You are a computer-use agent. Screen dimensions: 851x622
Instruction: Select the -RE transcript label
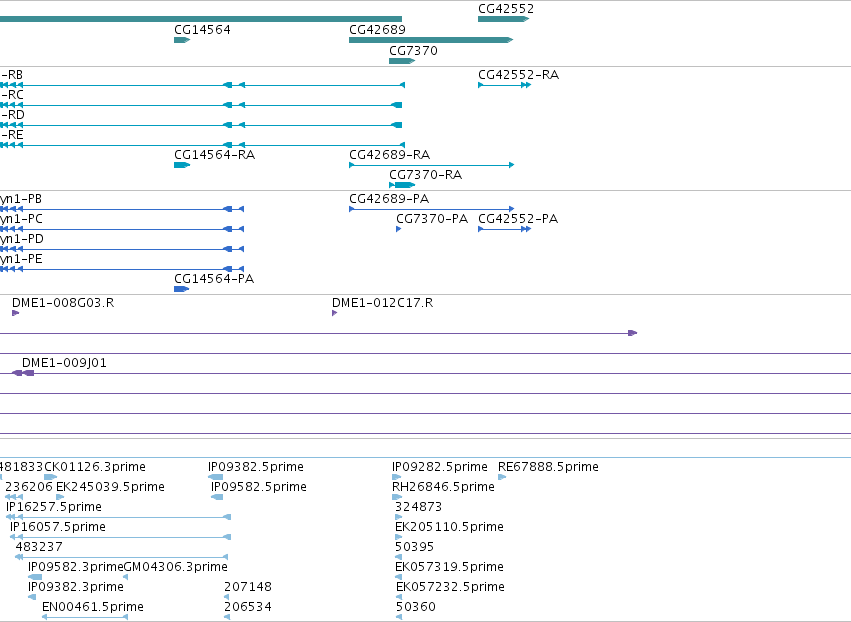click(x=12, y=135)
